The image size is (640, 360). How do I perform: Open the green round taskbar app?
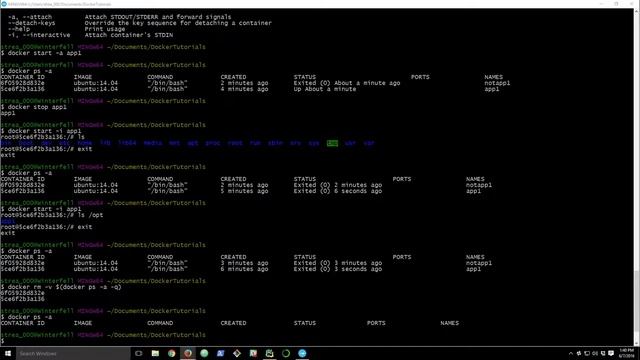(x=204, y=353)
